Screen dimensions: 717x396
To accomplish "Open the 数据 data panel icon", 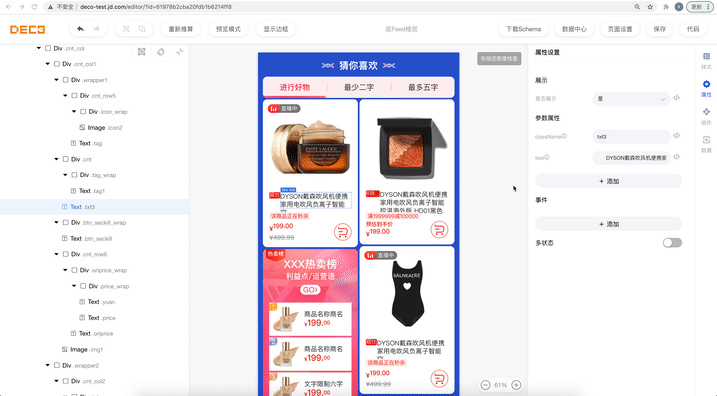I will pos(706,139).
